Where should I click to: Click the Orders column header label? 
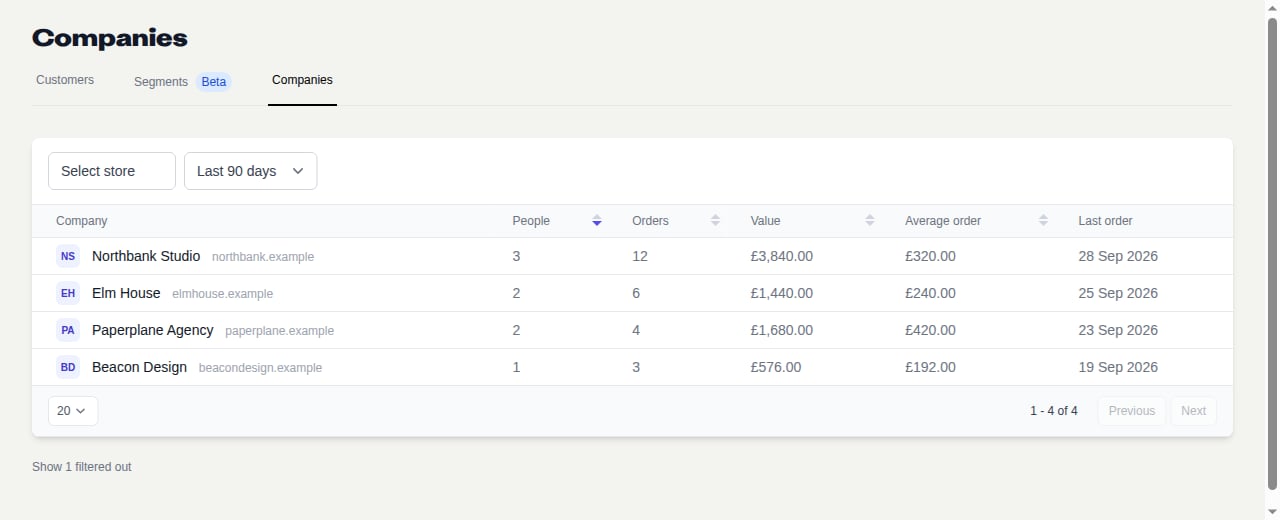coord(650,221)
